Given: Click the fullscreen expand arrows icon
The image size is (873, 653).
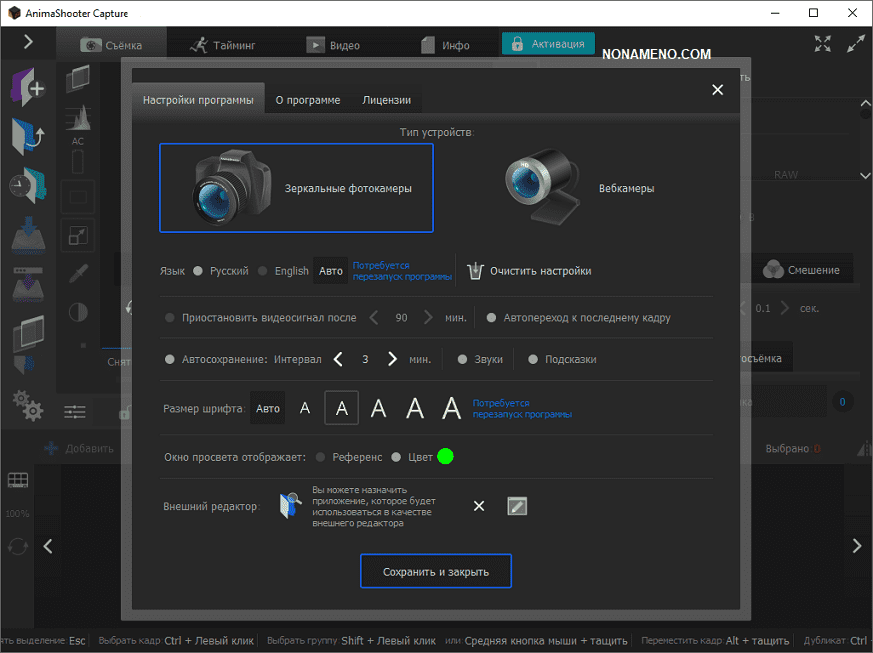Looking at the screenshot, I should tap(823, 44).
